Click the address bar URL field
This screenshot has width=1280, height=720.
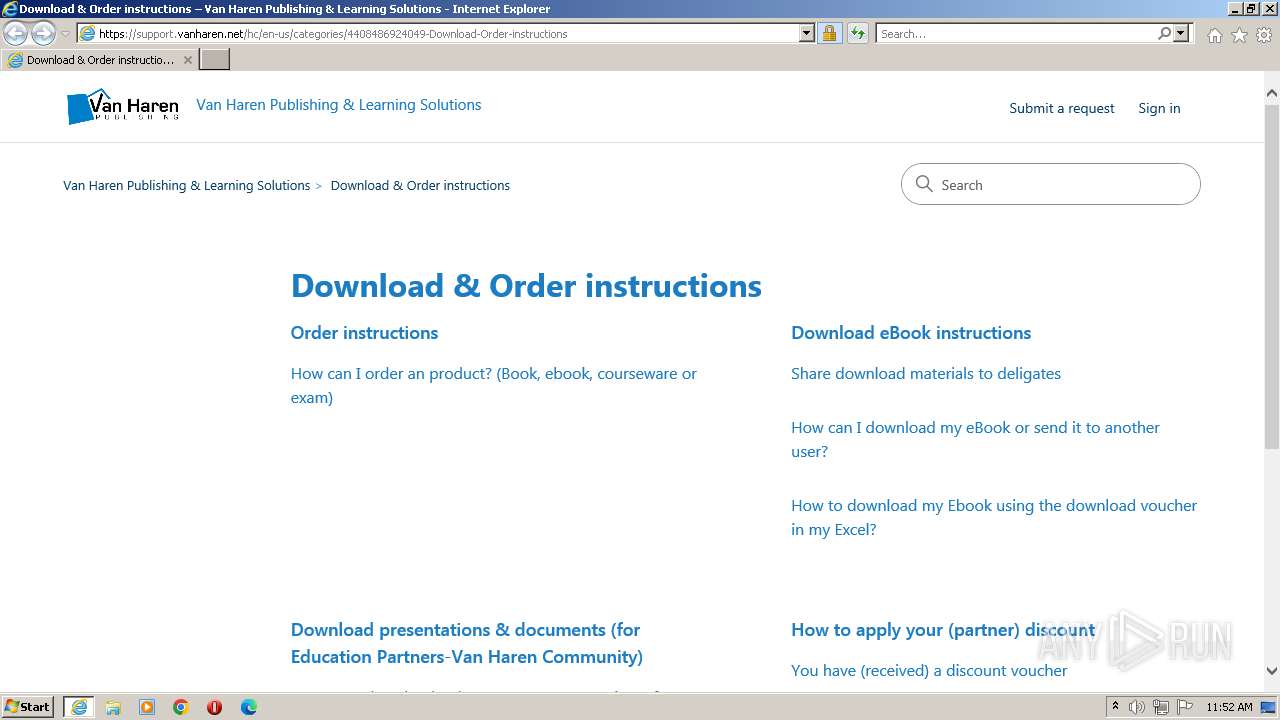click(438, 33)
